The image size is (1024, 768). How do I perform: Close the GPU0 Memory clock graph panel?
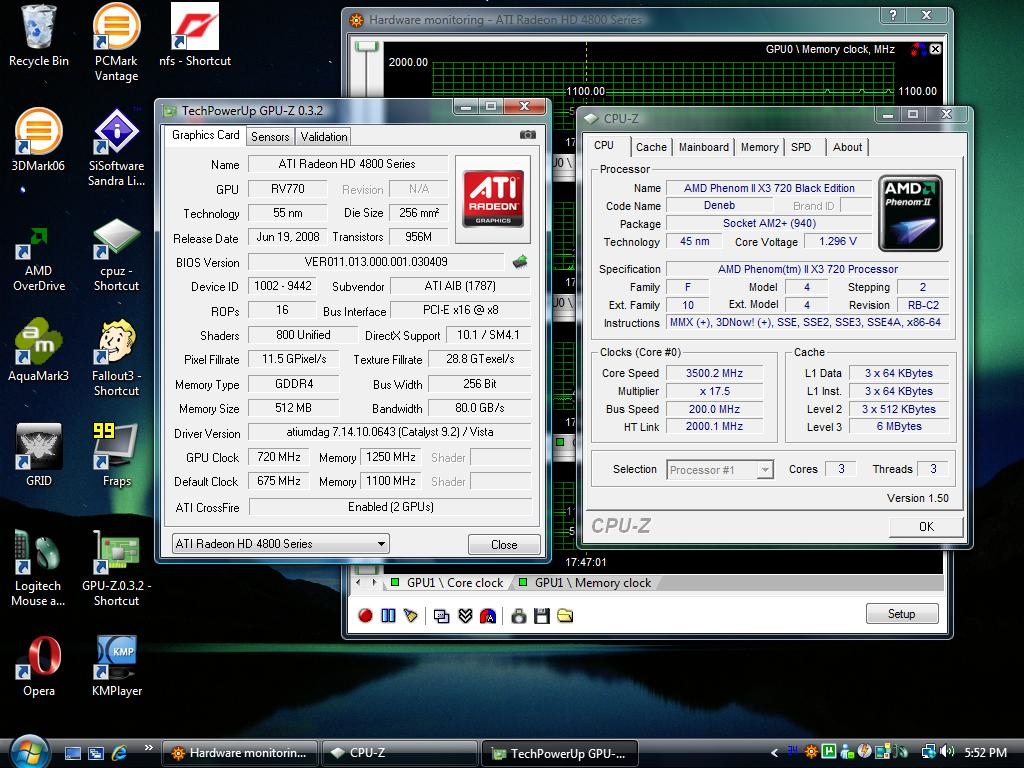pos(935,49)
